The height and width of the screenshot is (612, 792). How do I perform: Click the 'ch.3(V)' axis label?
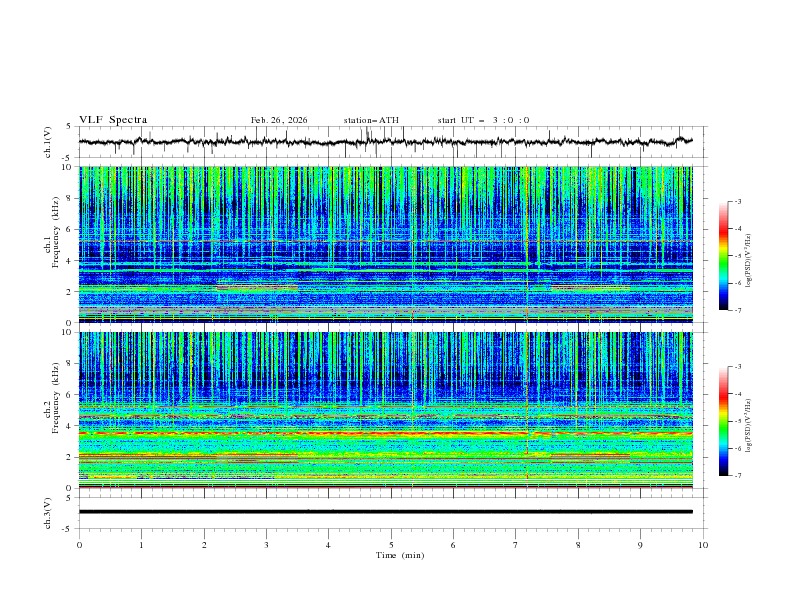pyautogui.click(x=48, y=513)
